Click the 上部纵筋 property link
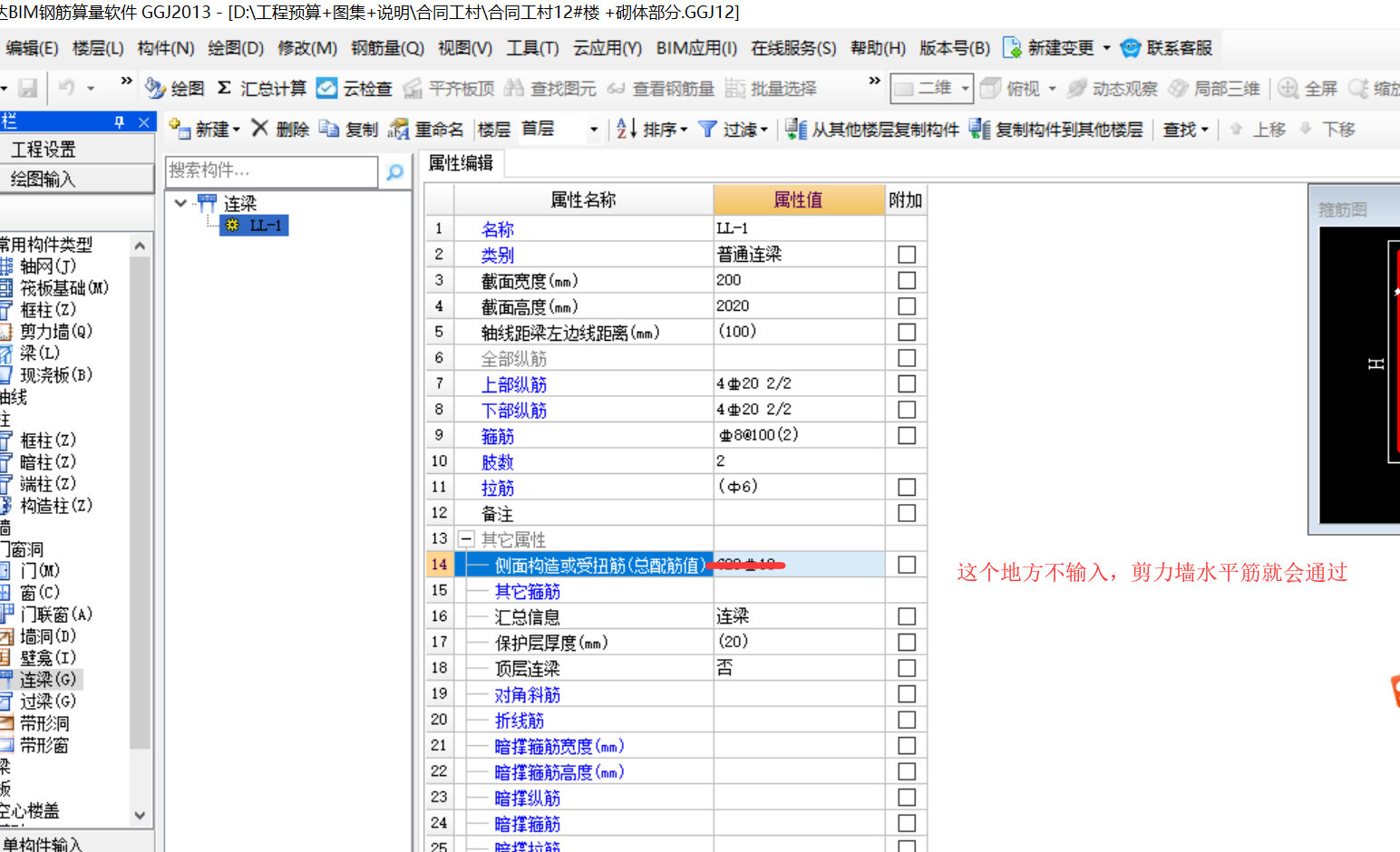1400x852 pixels. [x=514, y=384]
